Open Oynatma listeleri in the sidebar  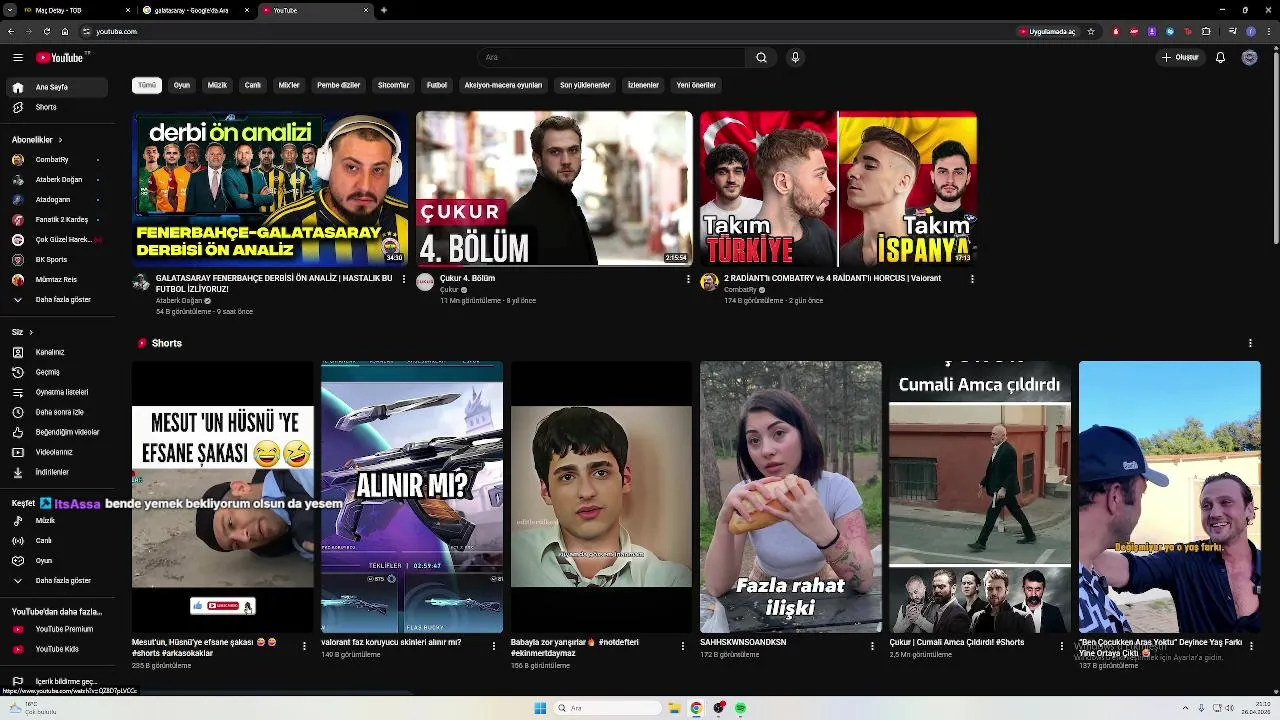(55, 392)
